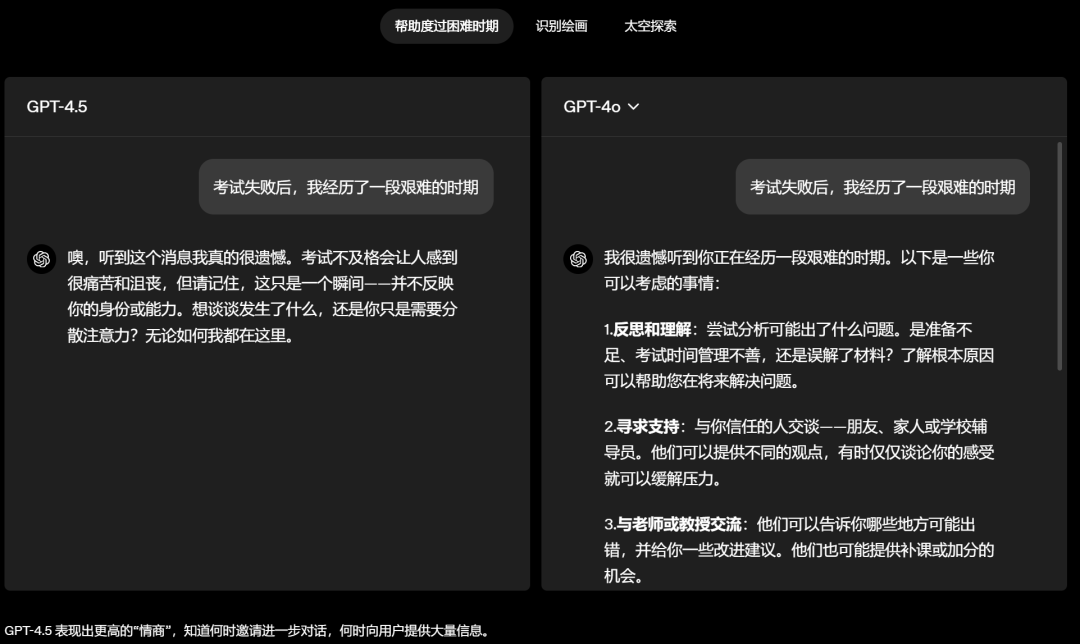Click the GPT-4o panel header label
This screenshot has width=1080, height=644.
pos(591,106)
